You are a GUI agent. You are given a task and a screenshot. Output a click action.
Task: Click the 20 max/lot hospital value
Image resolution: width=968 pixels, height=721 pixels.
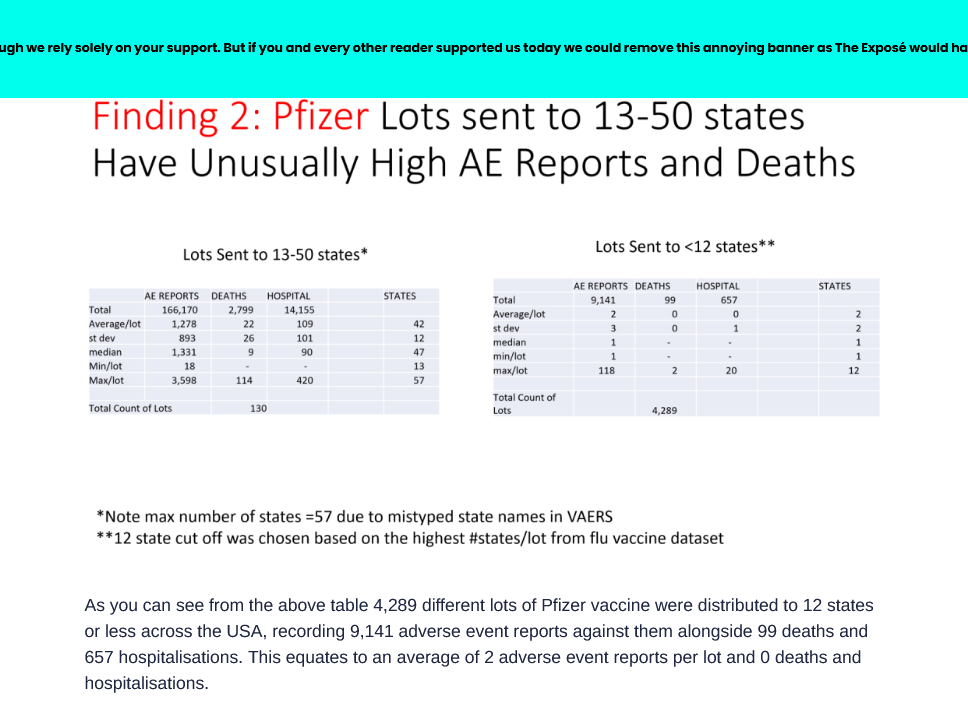[731, 370]
